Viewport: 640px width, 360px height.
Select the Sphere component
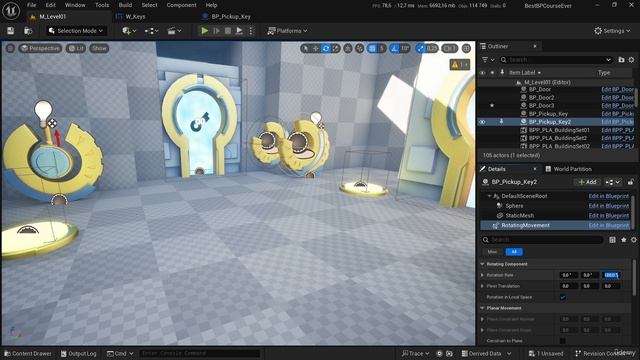[x=514, y=206]
